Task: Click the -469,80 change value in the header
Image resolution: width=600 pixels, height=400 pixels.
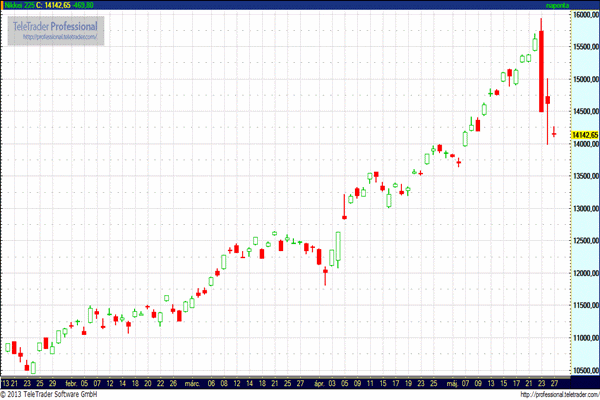Action: coord(96,5)
